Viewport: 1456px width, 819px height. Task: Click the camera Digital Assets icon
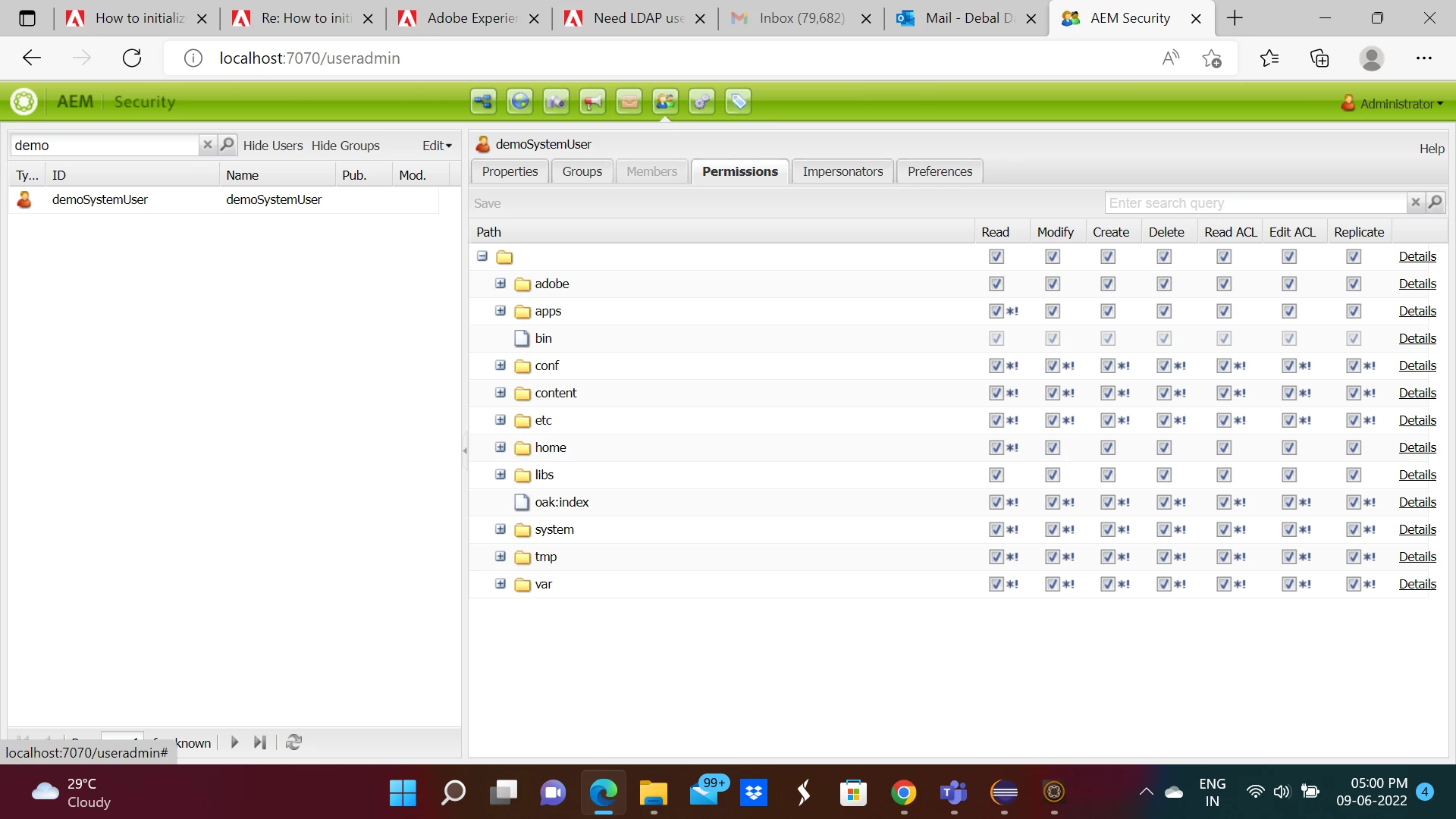tap(556, 102)
